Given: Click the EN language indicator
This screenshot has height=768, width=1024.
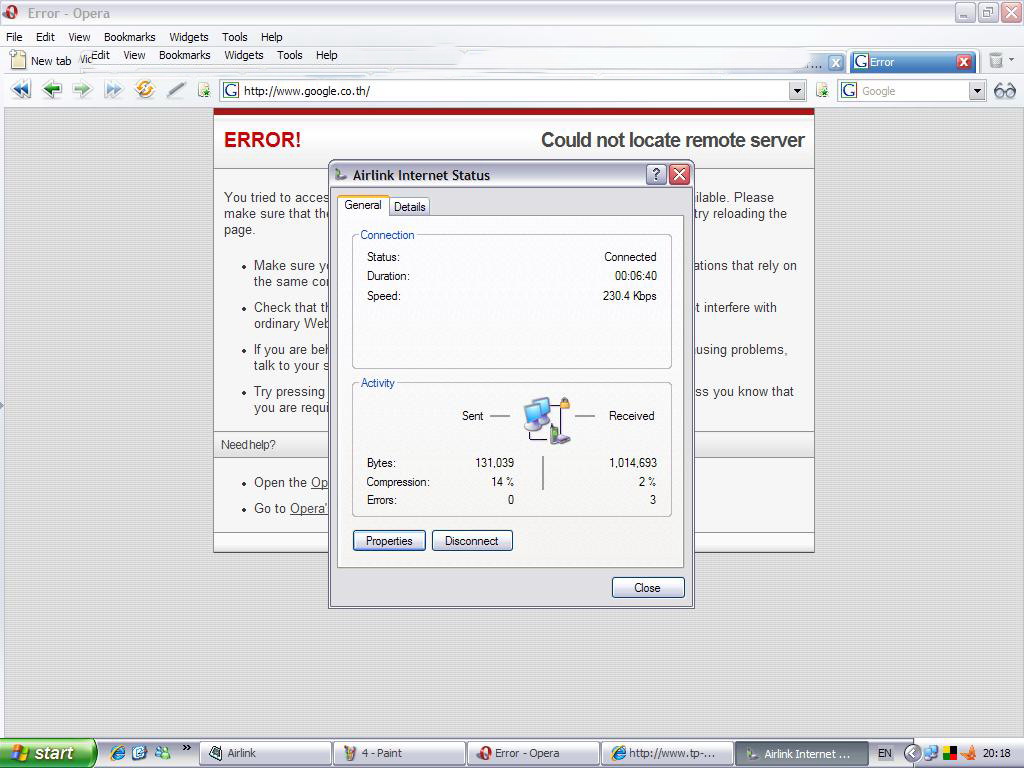Looking at the screenshot, I should click(x=884, y=753).
